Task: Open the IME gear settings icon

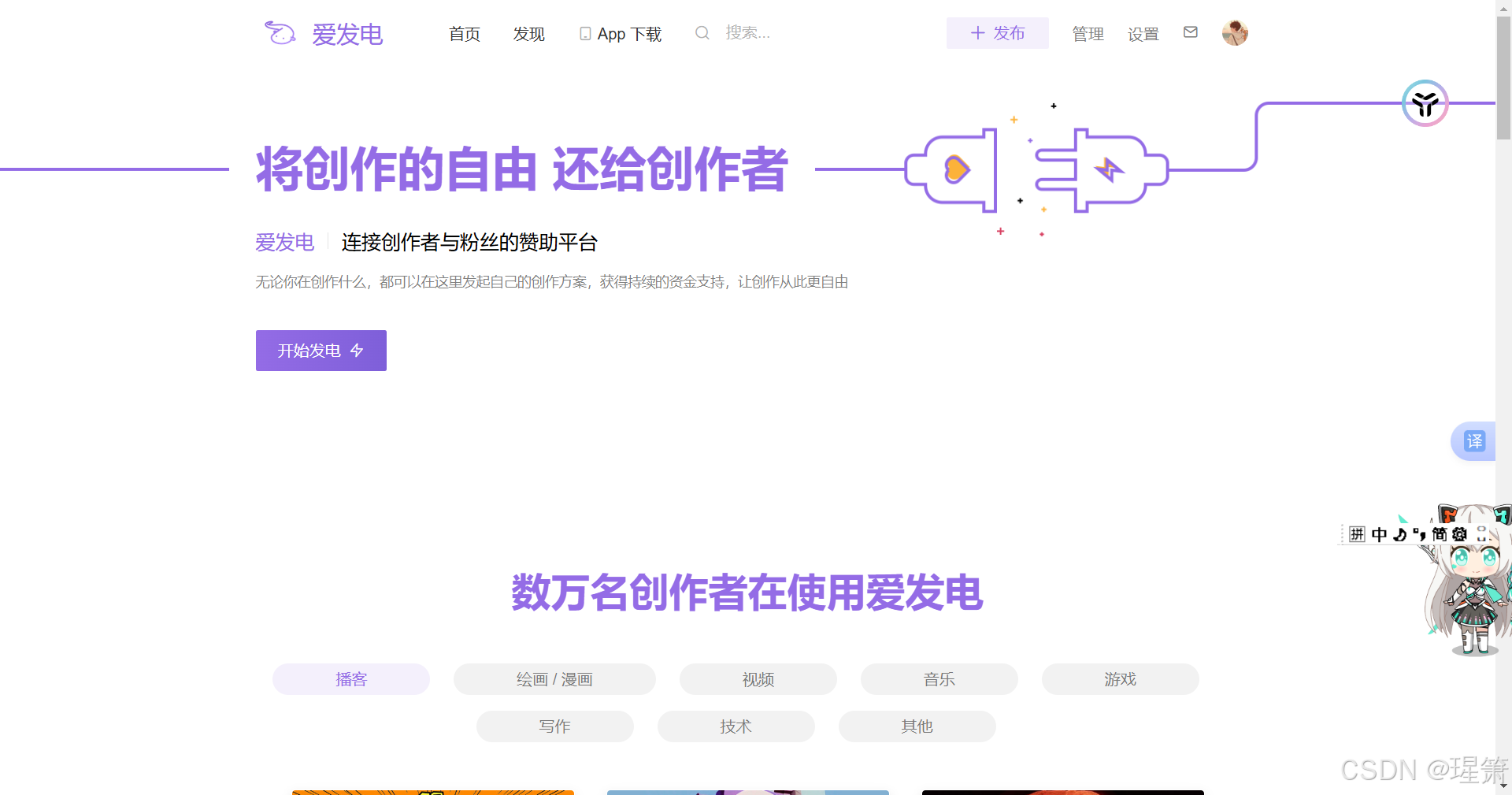Action: tap(1459, 534)
